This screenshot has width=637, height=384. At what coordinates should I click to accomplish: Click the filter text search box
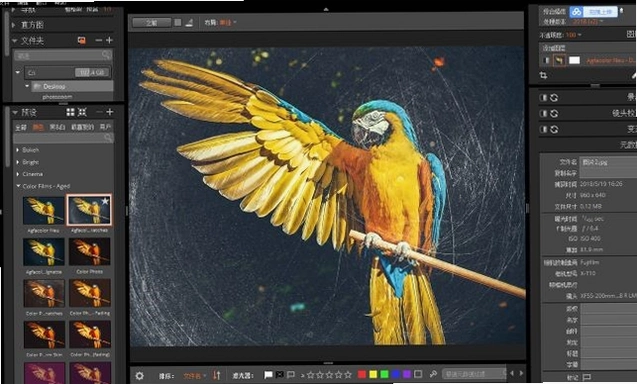click(x=473, y=374)
